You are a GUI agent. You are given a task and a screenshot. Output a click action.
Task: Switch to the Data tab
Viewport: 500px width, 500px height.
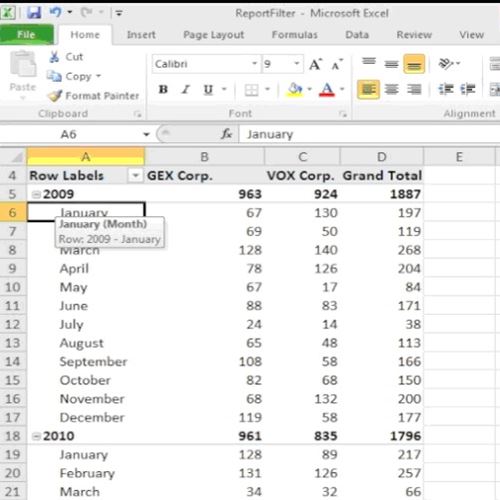357,35
